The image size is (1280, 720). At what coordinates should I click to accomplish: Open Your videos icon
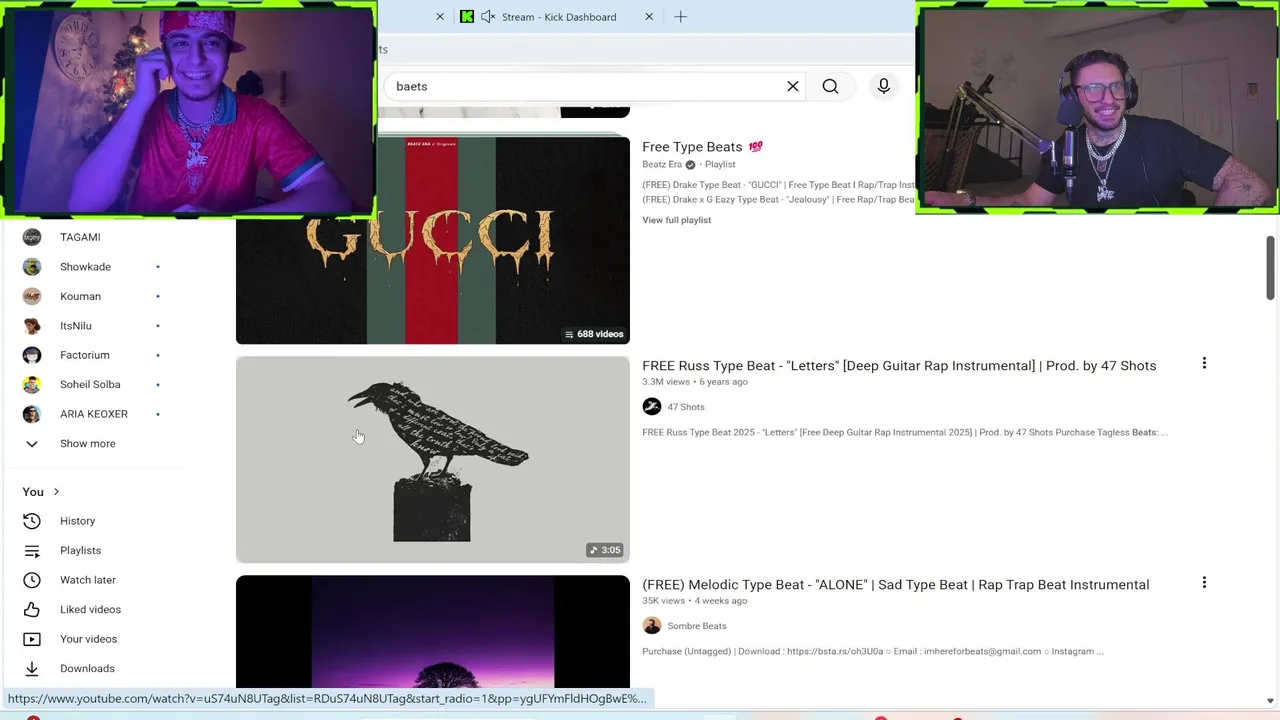(32, 639)
